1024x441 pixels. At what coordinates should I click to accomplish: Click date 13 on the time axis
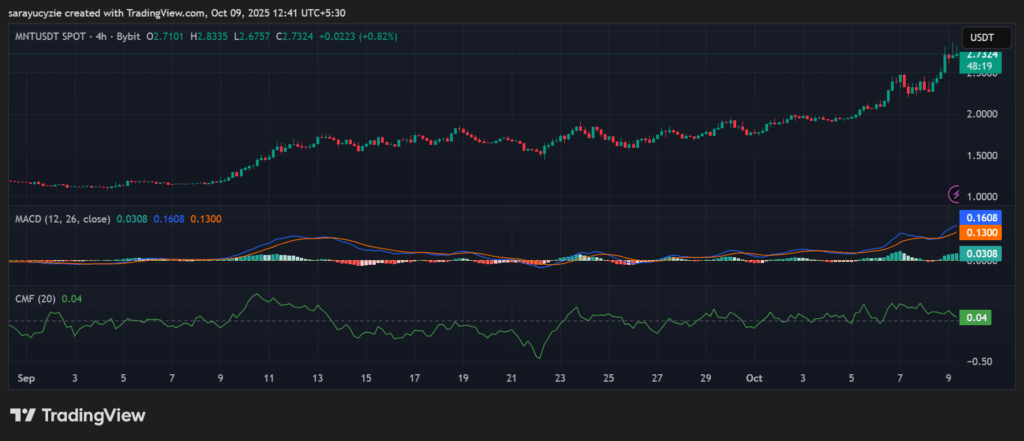[318, 380]
